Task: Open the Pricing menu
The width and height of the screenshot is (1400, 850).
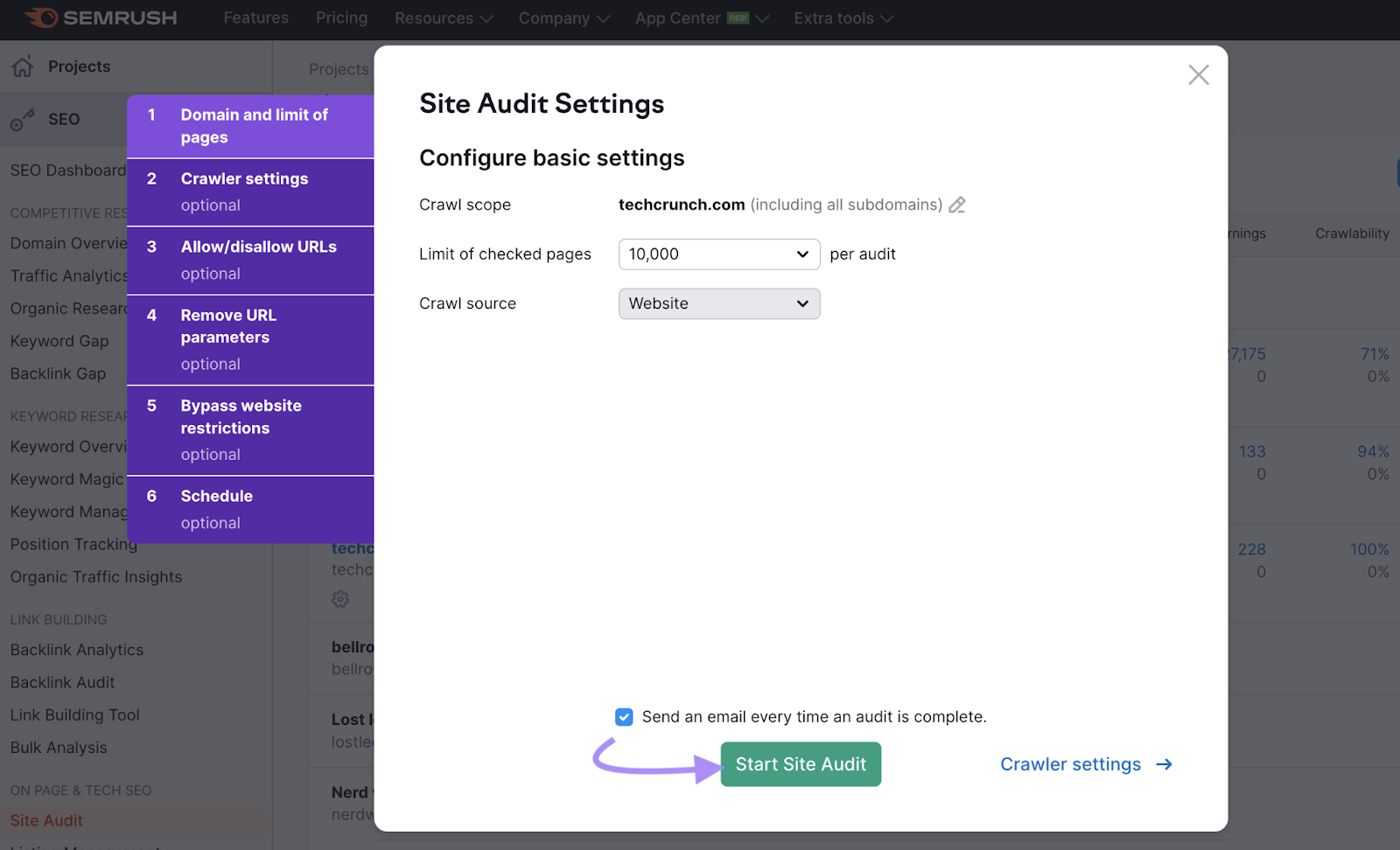Action: 341,17
